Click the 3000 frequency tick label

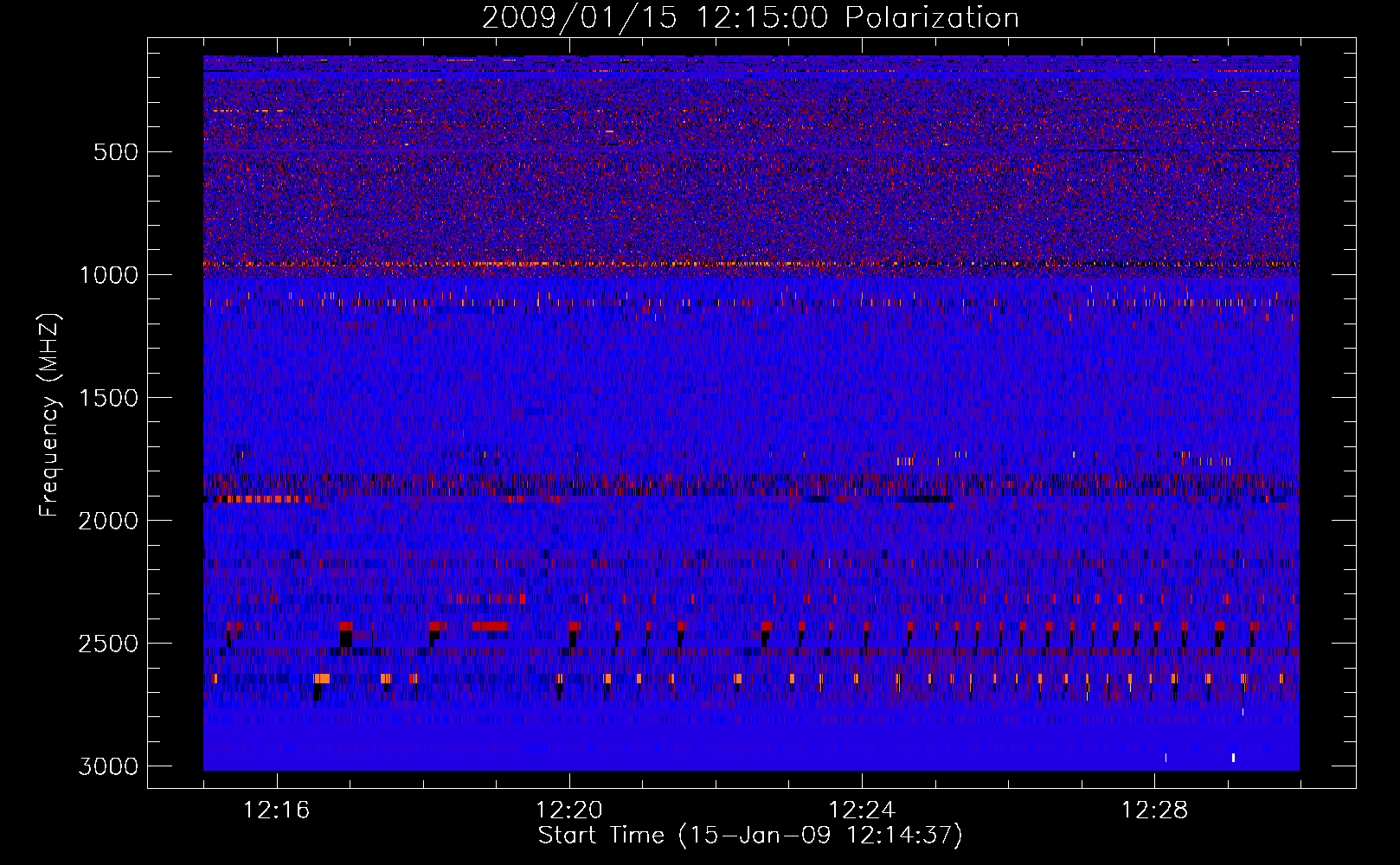tap(108, 766)
